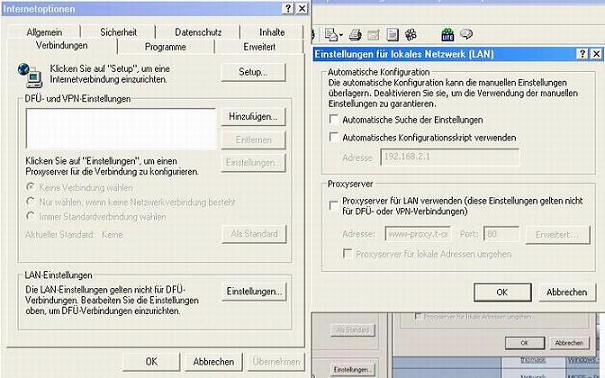This screenshot has width=605, height=378.
Task: Check Proxyserver für LAN verwenden
Action: (x=334, y=205)
